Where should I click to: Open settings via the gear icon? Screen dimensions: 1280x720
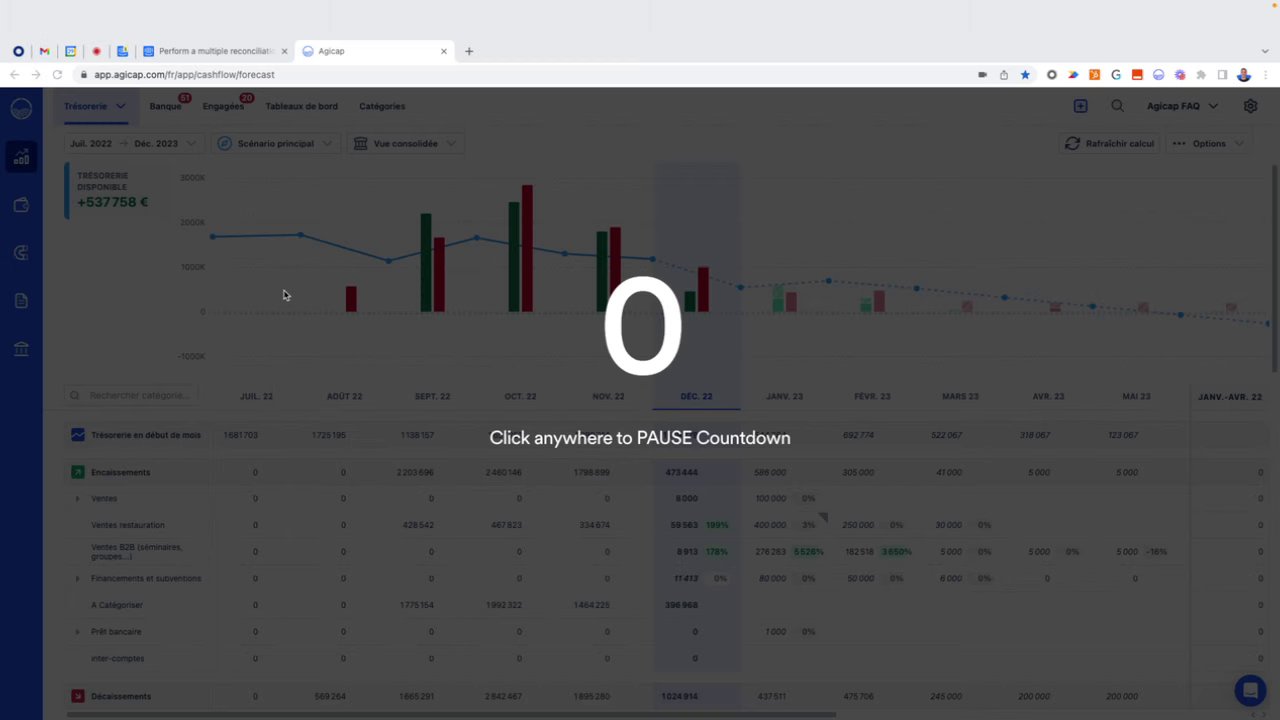point(1250,106)
